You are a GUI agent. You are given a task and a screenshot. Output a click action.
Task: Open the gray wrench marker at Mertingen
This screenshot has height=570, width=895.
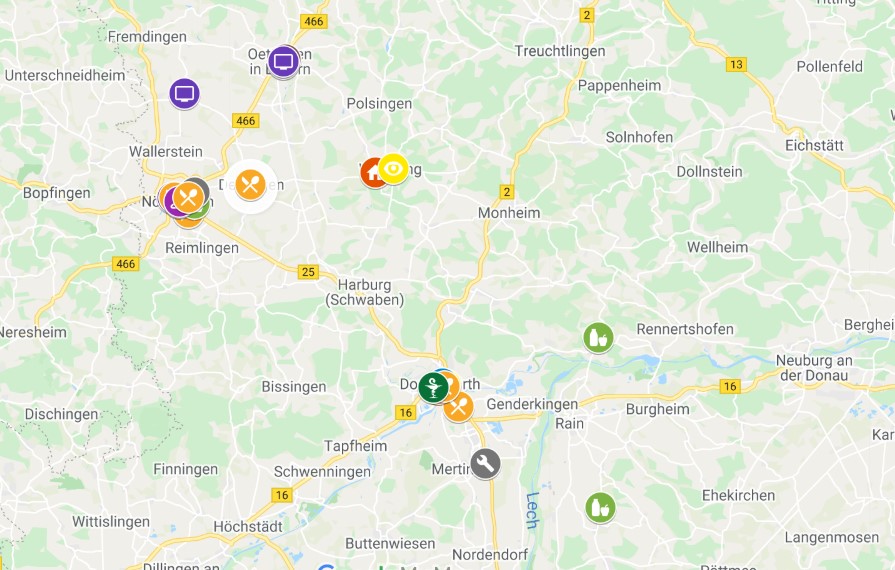pyautogui.click(x=485, y=463)
